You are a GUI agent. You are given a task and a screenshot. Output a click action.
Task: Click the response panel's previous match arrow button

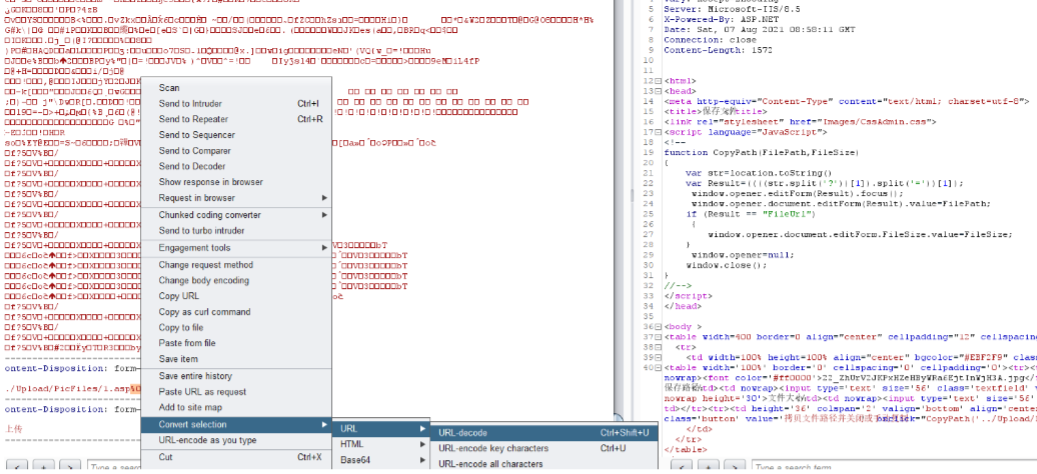click(682, 467)
